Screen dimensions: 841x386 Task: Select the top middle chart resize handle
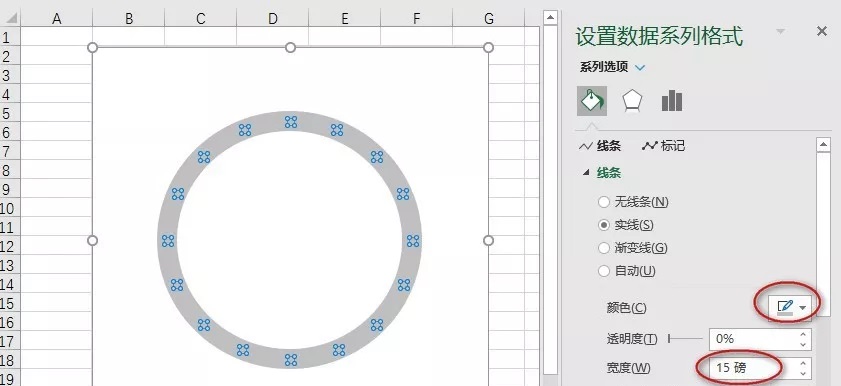click(290, 48)
